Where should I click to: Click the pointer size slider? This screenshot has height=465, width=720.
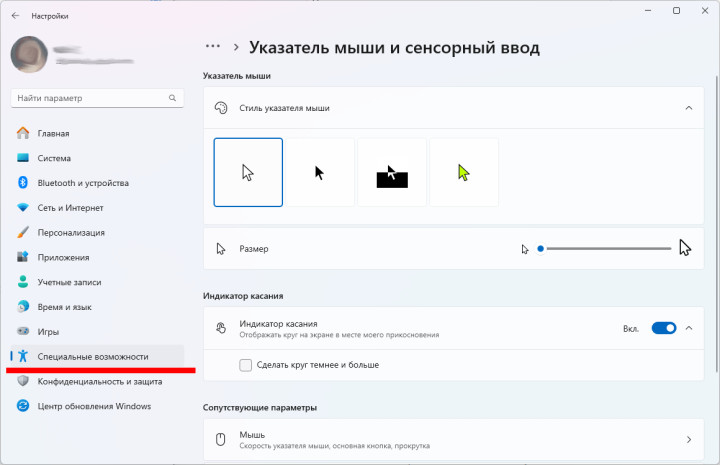pos(605,248)
